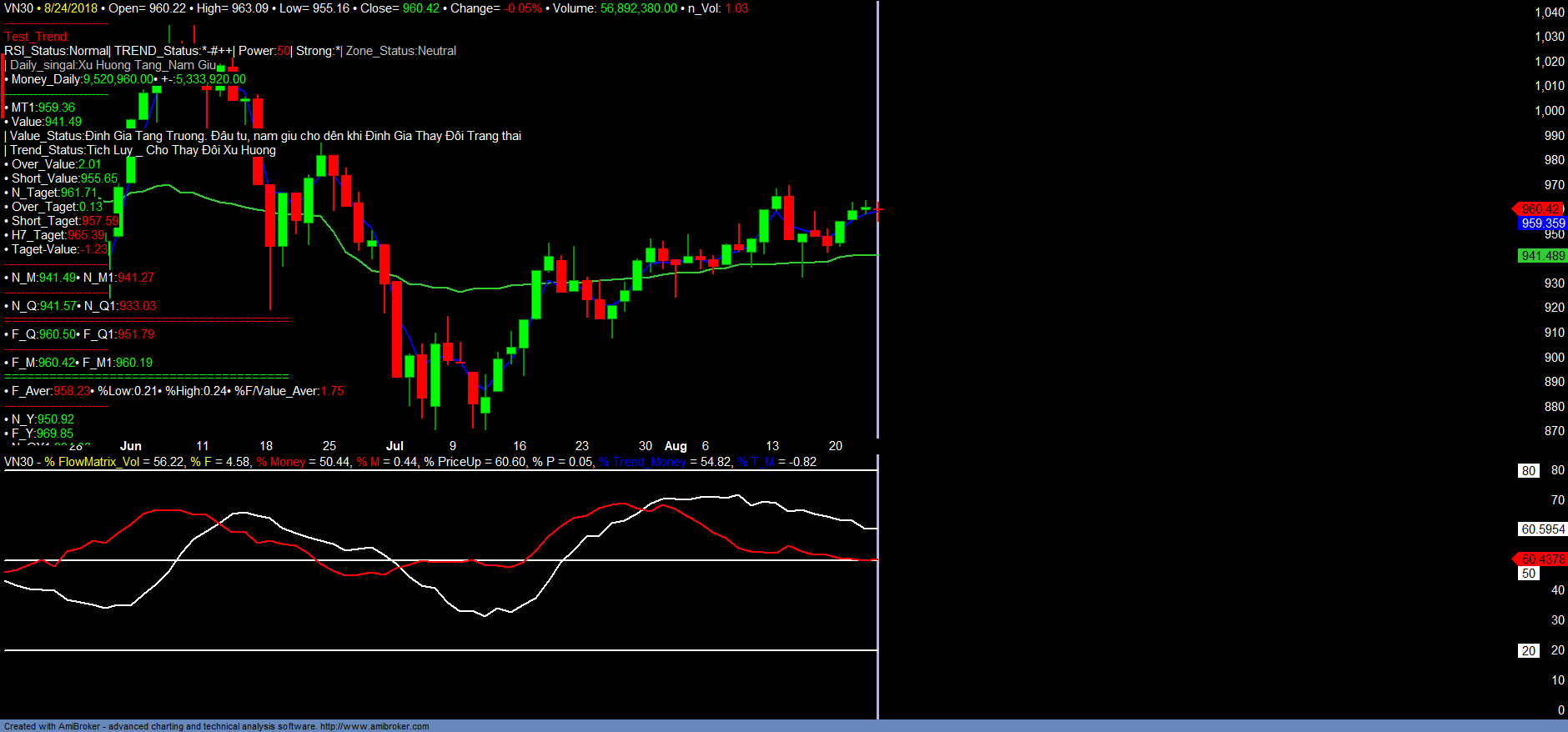Click the VN30 FlowMatrix_Vol indicator title
Viewport: 1568px width, 732px height.
click(92, 462)
